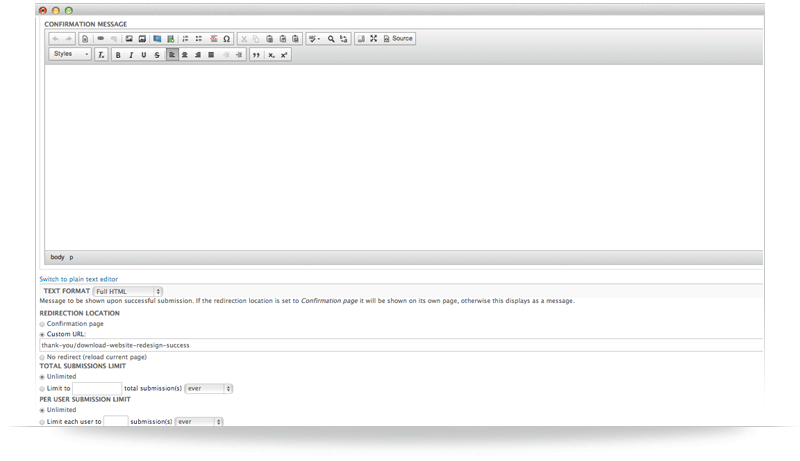Insert block quote
This screenshot has height=461, width=800.
(x=256, y=55)
